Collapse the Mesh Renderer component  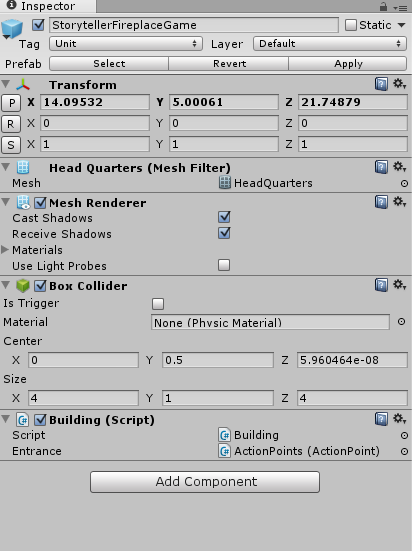pyautogui.click(x=6, y=202)
